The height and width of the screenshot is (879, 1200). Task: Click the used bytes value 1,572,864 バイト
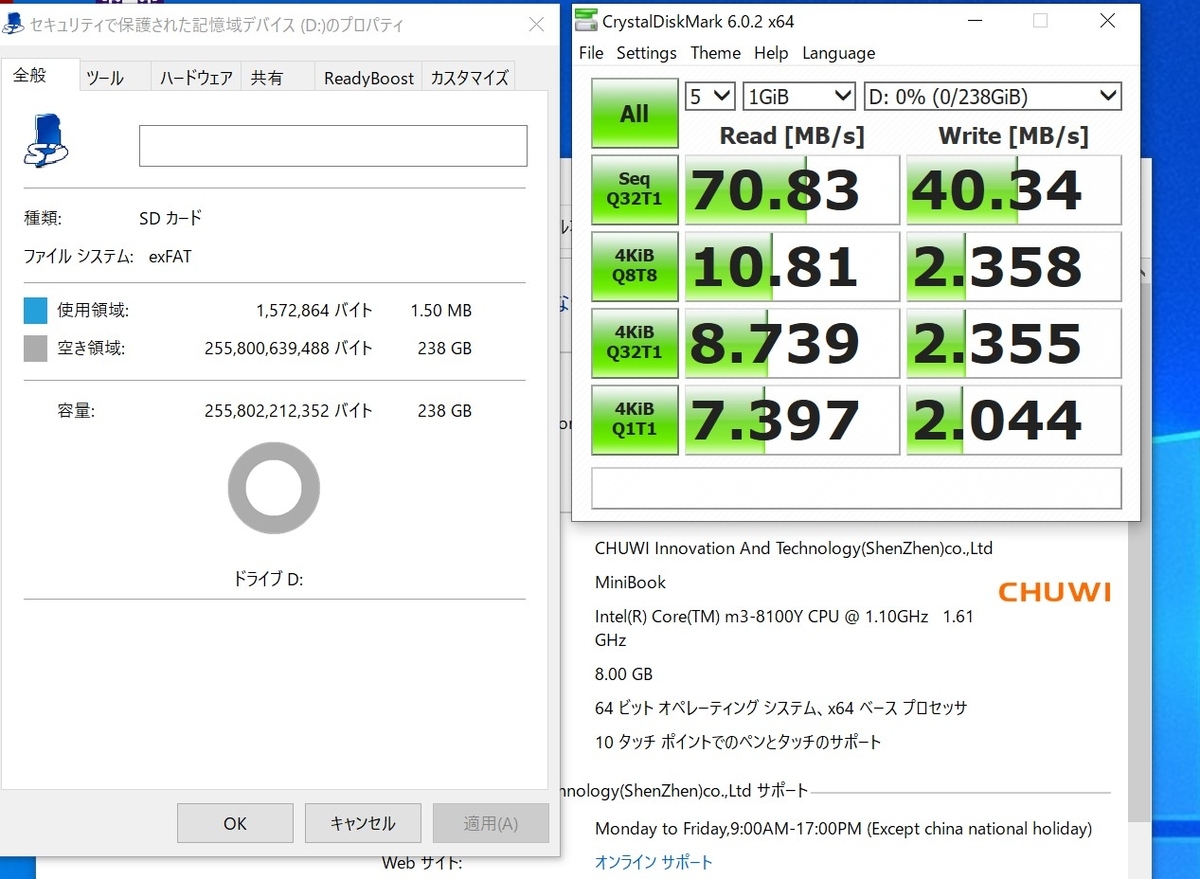click(x=314, y=311)
